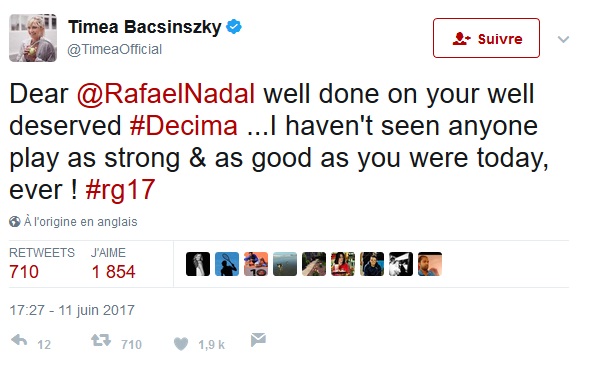The width and height of the screenshot is (593, 366).
Task: Open the #Decima hashtag
Action: coord(183,126)
